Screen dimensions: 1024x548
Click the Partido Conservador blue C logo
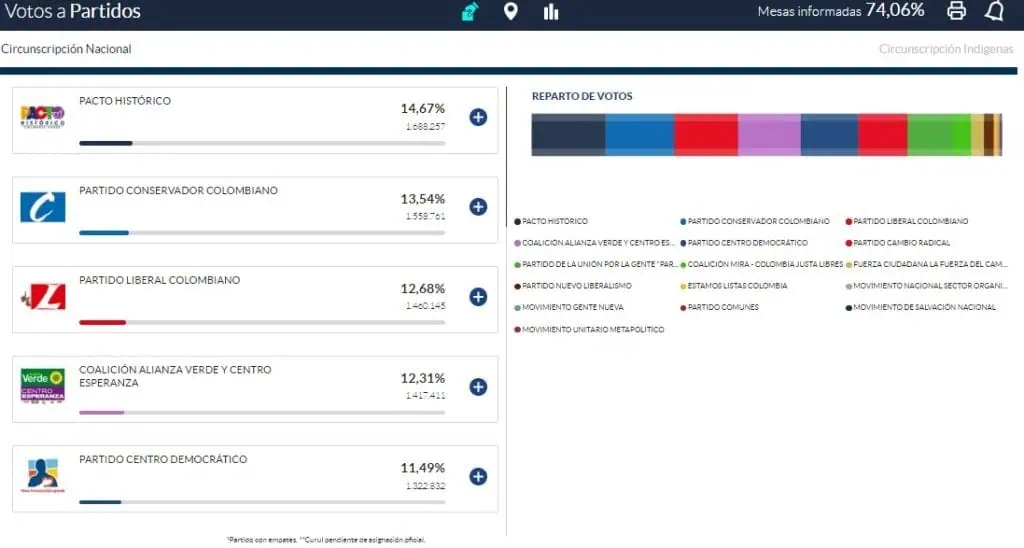point(42,207)
